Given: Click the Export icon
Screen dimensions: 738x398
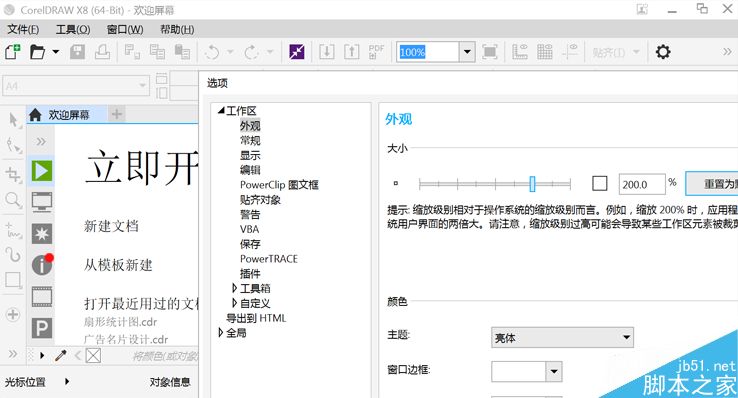Looking at the screenshot, I should tap(352, 52).
